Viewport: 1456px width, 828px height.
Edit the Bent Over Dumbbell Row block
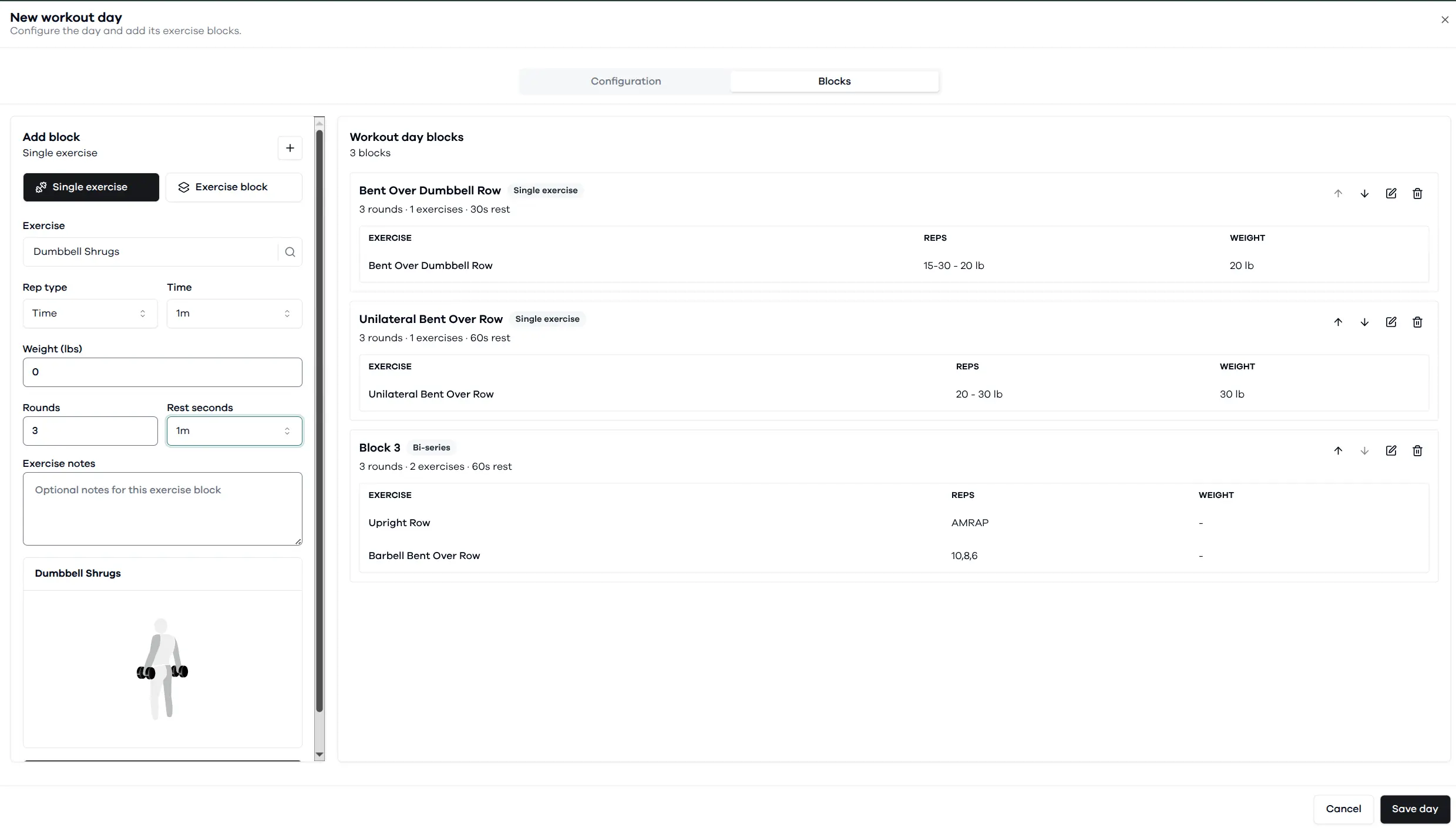[1391, 193]
